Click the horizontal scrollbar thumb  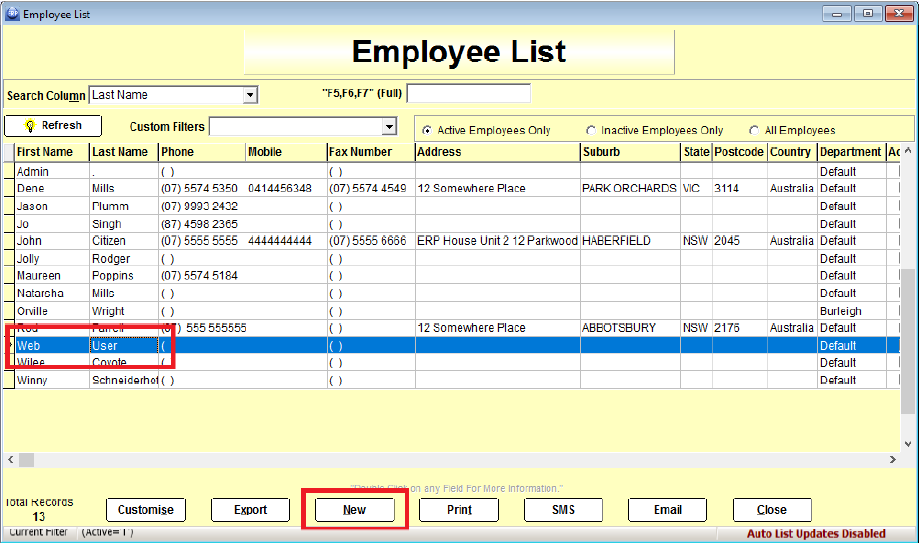pos(26,460)
